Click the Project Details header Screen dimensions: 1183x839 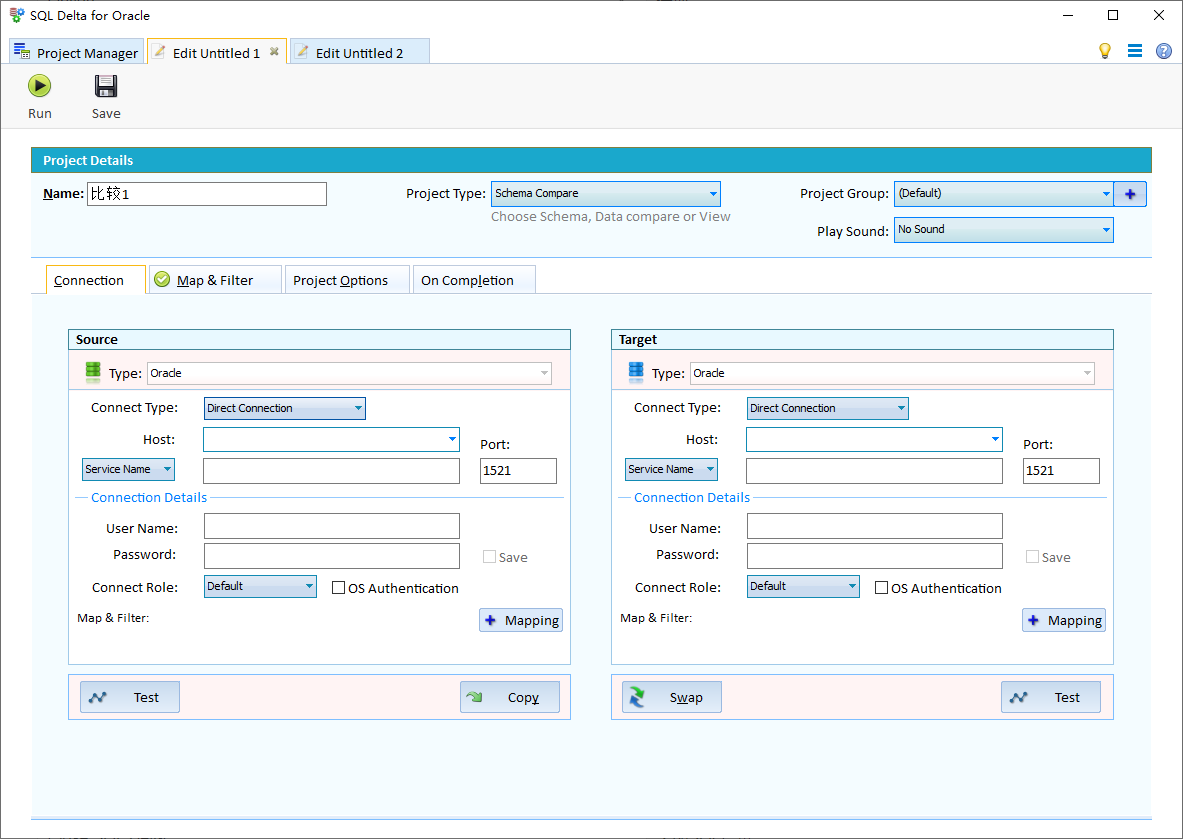pyautogui.click(x=592, y=161)
